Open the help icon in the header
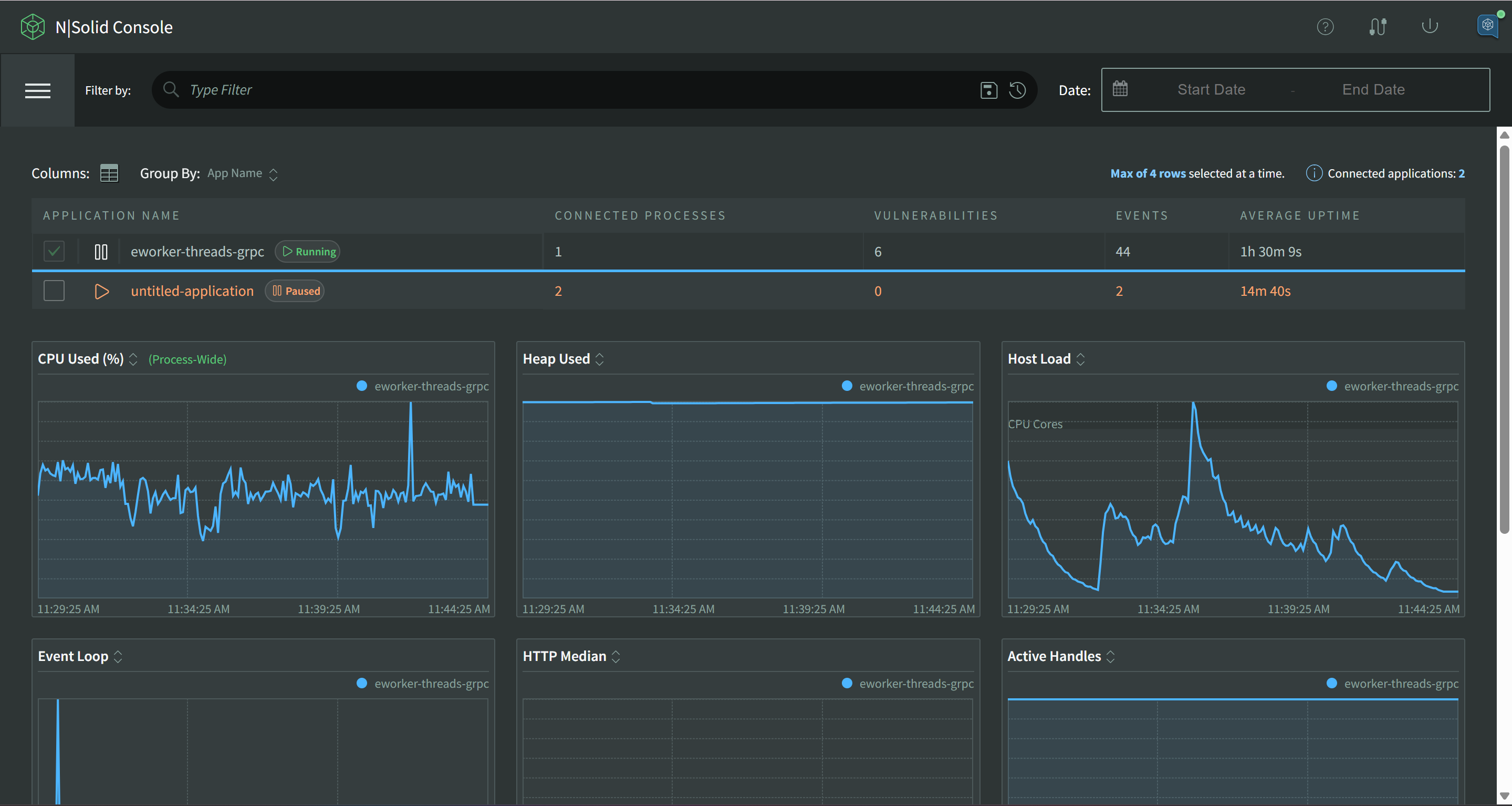This screenshot has height=806, width=1512. click(x=1326, y=26)
